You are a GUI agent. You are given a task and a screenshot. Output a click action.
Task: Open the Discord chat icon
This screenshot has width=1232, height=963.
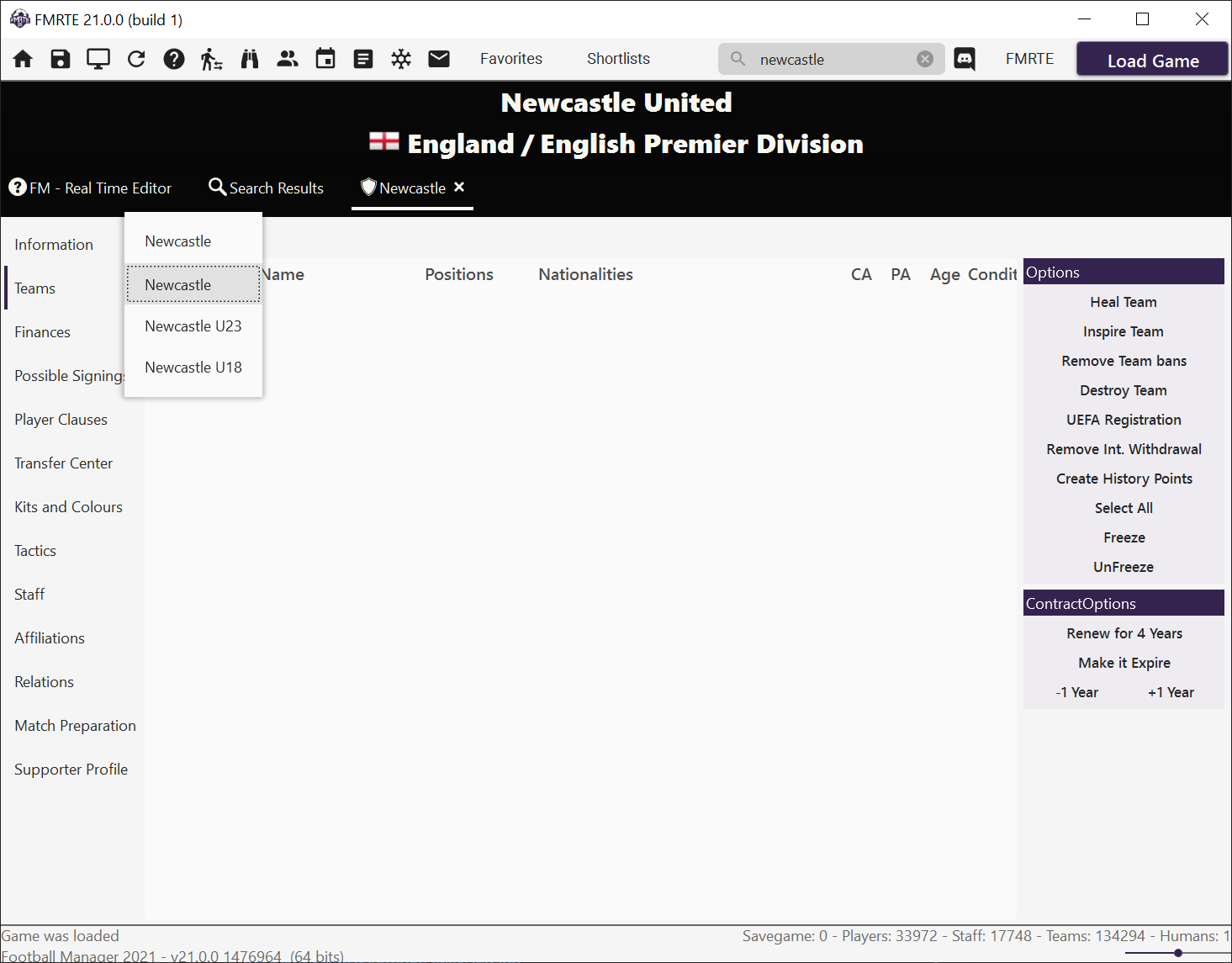965,59
